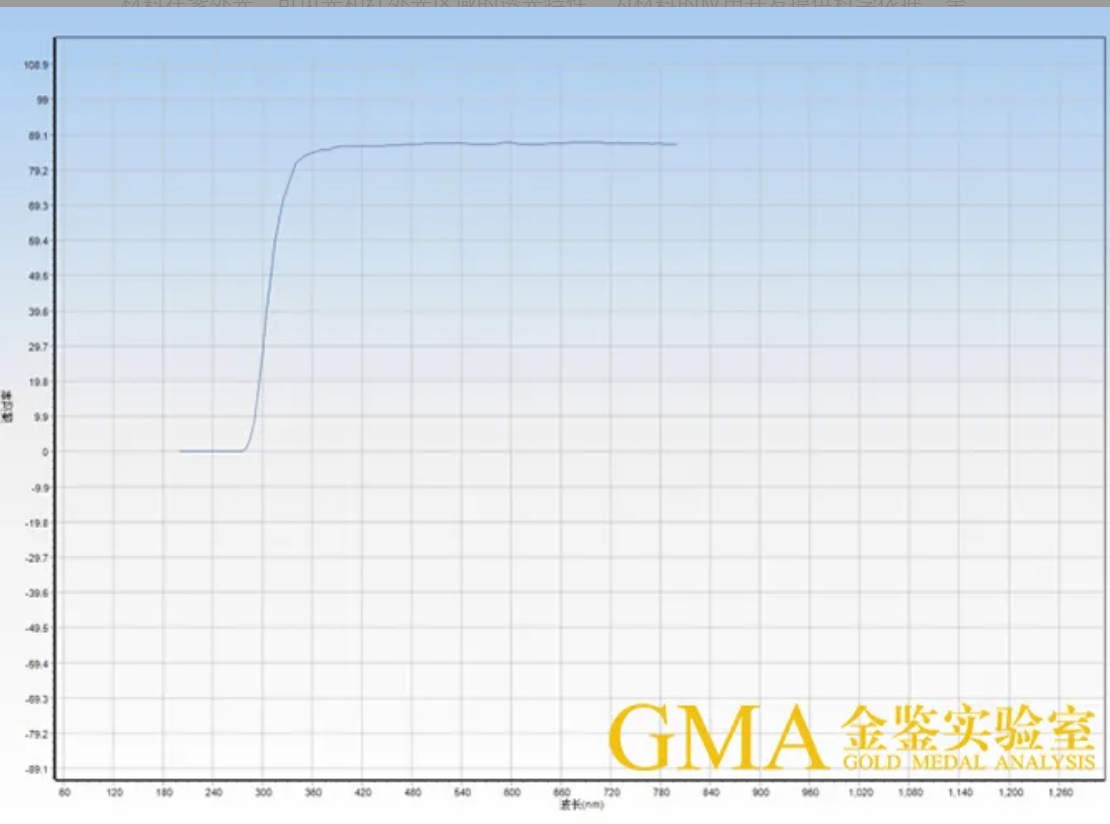The image size is (1110, 824).
Task: Click the 波长(nm) x-axis title
Action: point(581,803)
